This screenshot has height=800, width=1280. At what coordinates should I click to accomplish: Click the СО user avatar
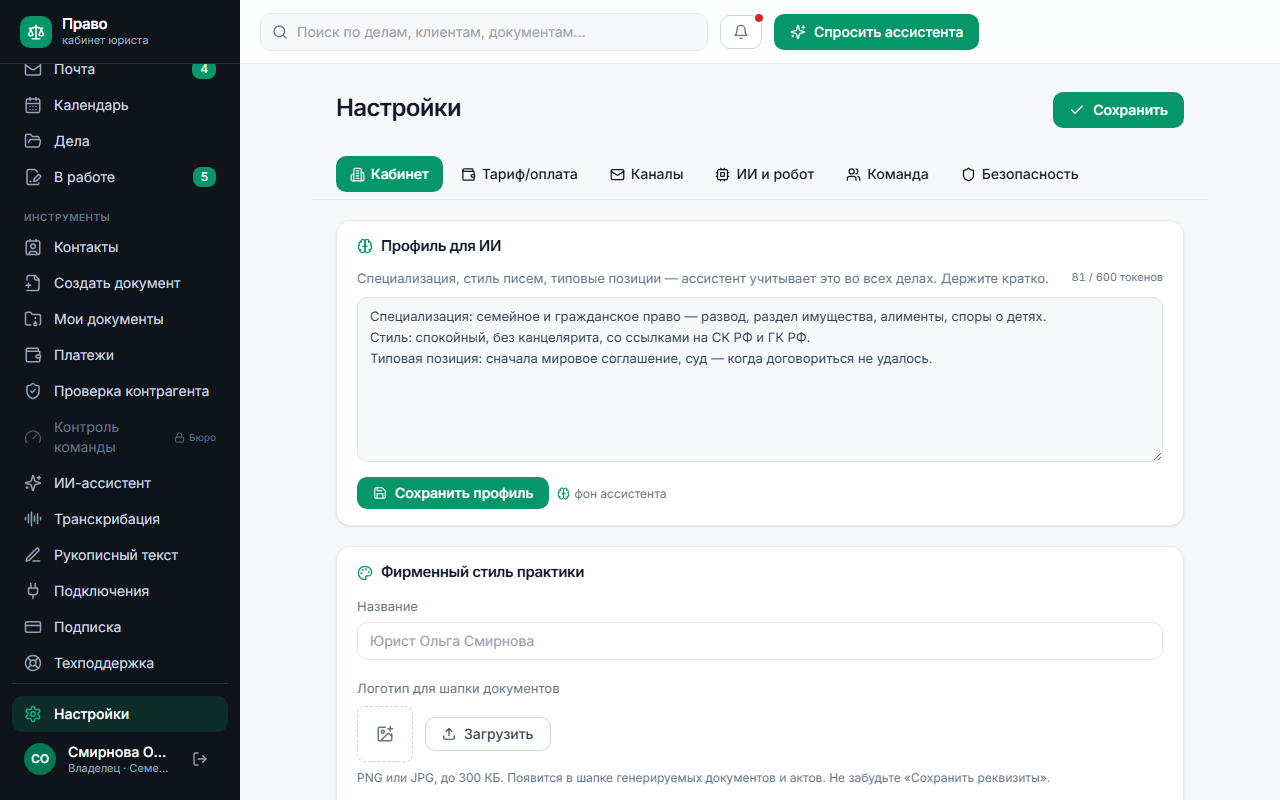[40, 759]
